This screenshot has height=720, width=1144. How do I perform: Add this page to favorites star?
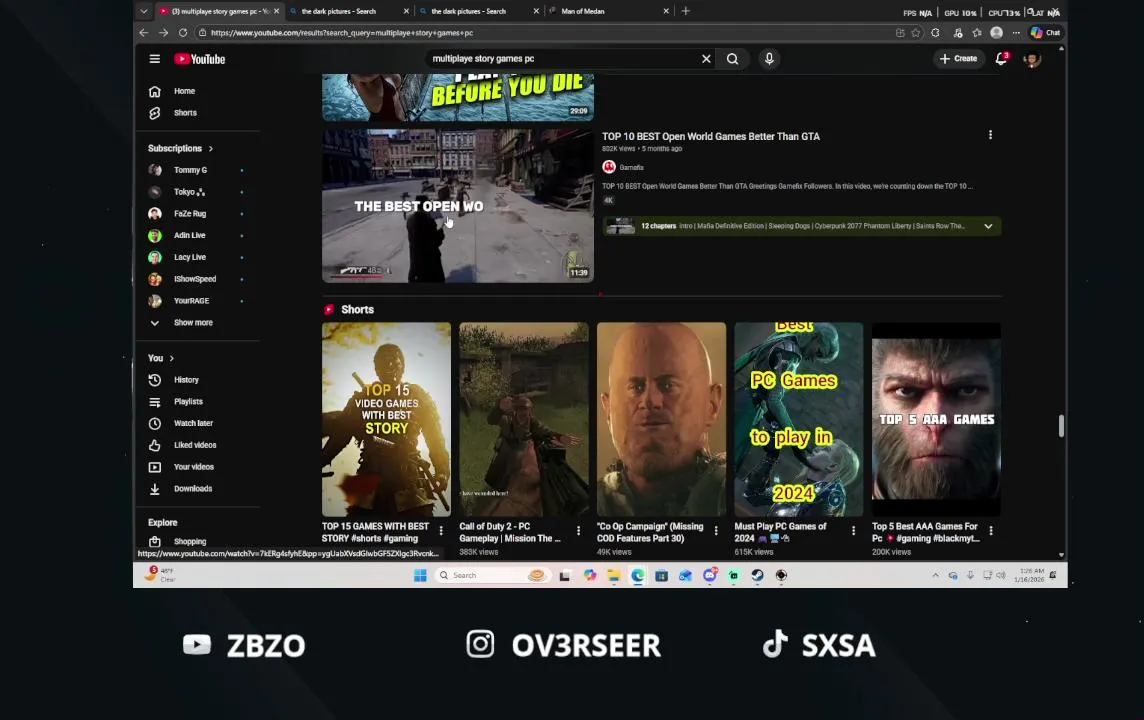click(x=916, y=33)
